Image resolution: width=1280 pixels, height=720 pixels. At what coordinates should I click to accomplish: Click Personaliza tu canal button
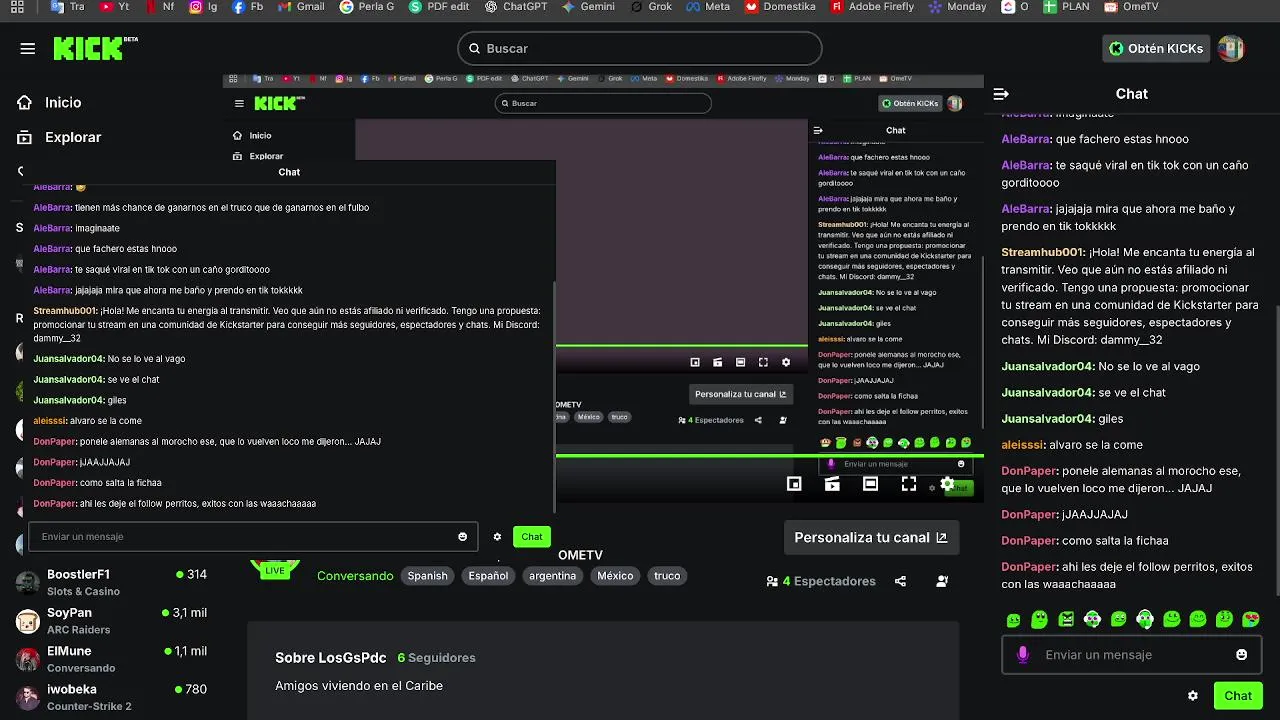tap(871, 537)
